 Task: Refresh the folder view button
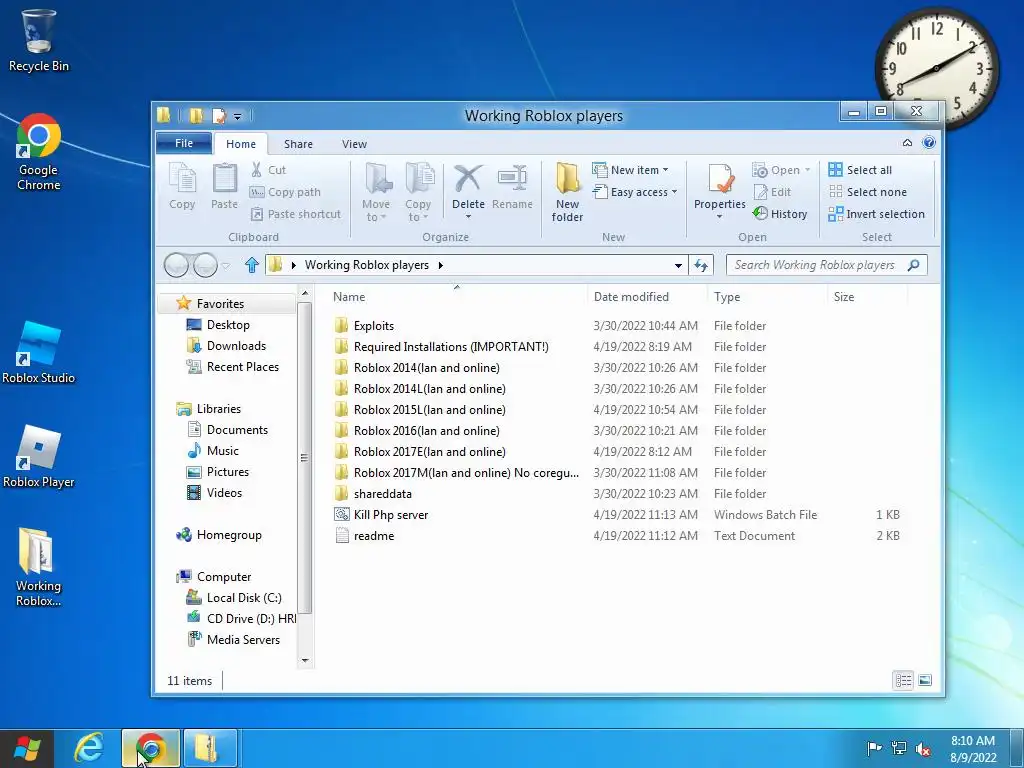tap(701, 265)
